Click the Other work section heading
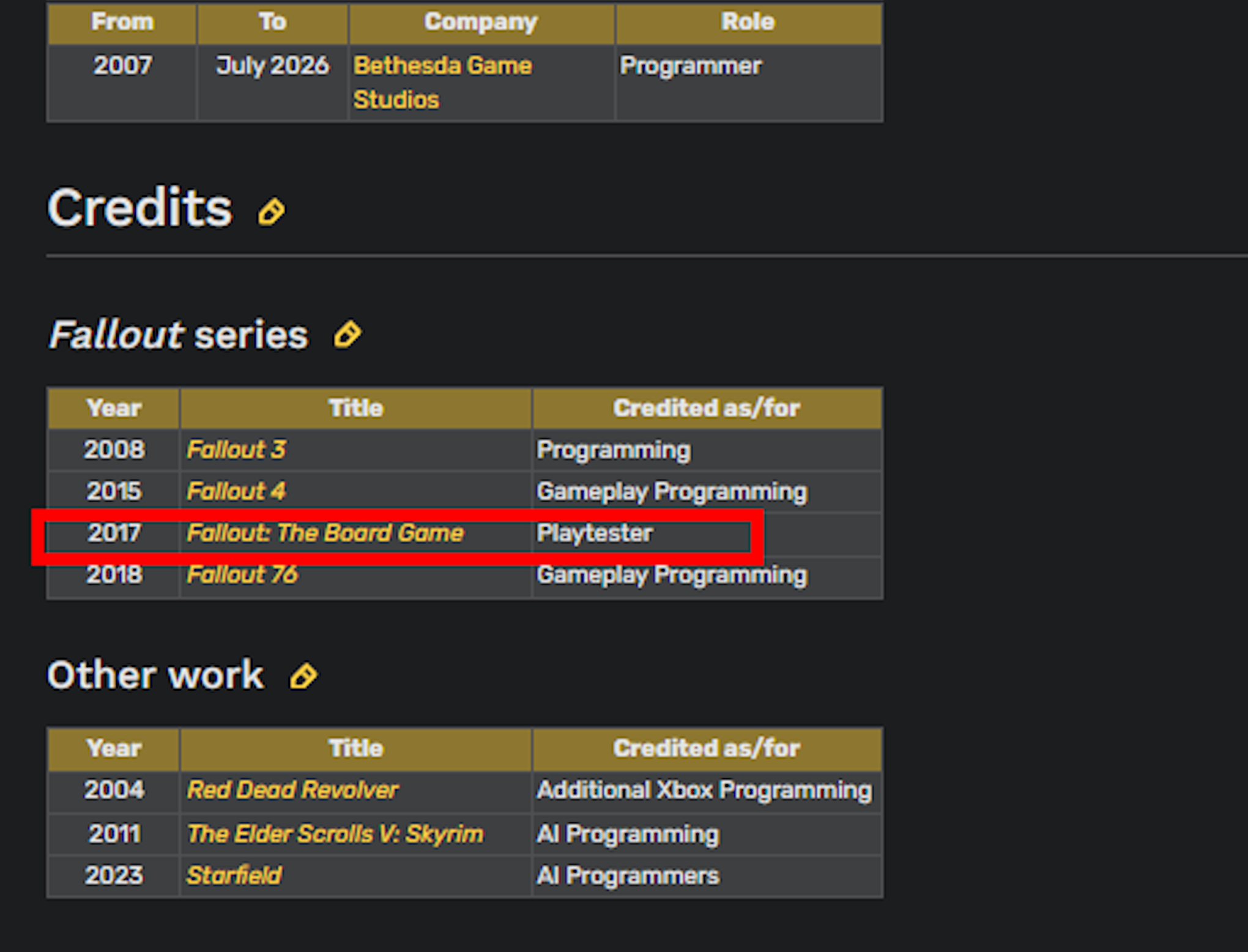 pyautogui.click(x=155, y=675)
